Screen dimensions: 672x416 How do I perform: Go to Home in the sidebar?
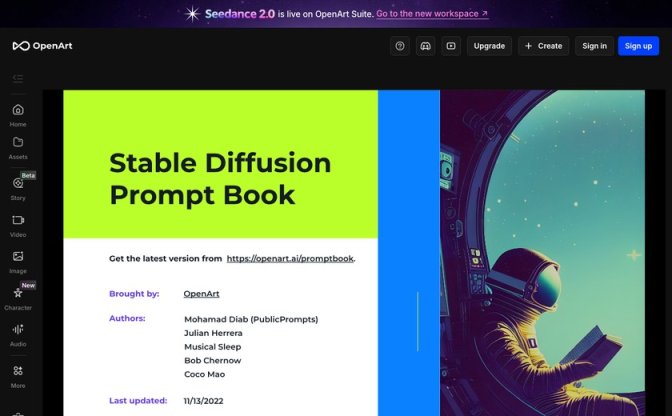coord(18,115)
